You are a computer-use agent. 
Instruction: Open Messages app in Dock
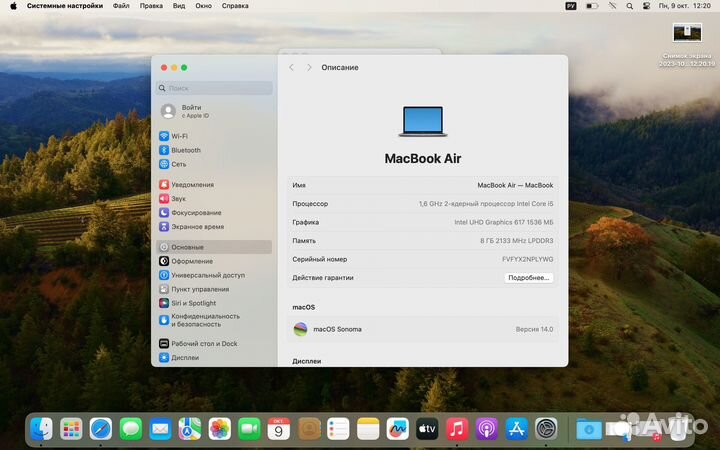131,429
